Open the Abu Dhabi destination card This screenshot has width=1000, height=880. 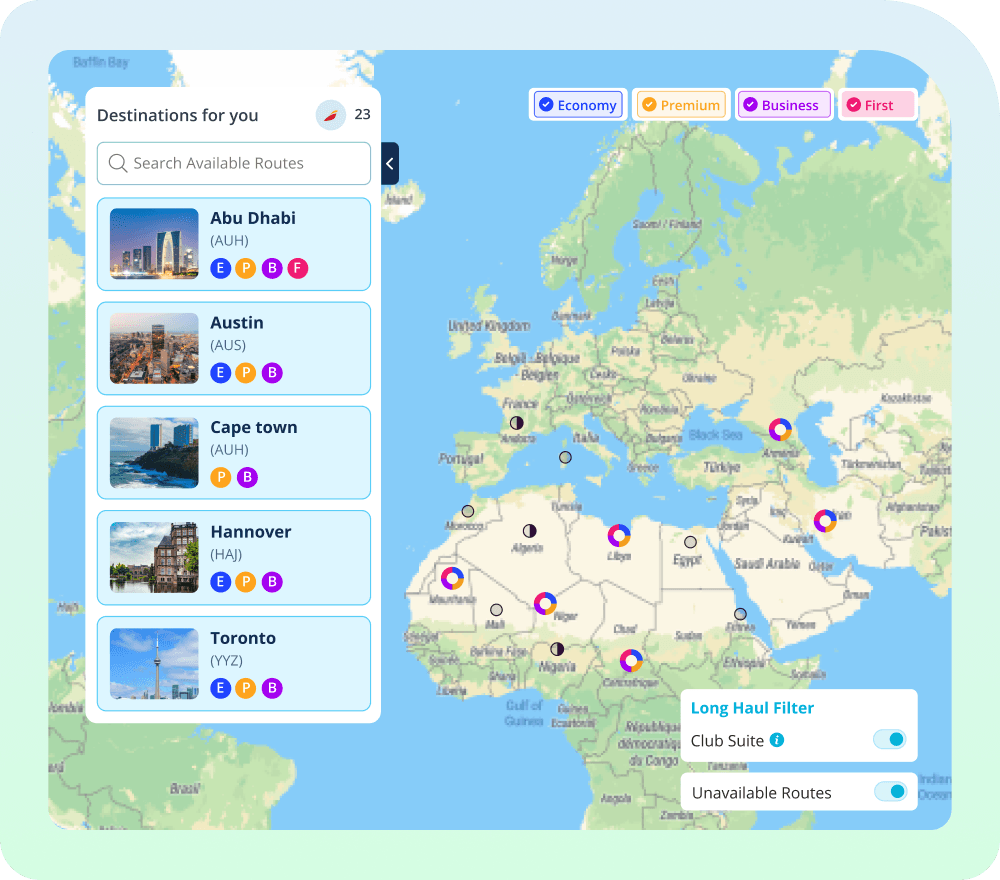[x=233, y=244]
